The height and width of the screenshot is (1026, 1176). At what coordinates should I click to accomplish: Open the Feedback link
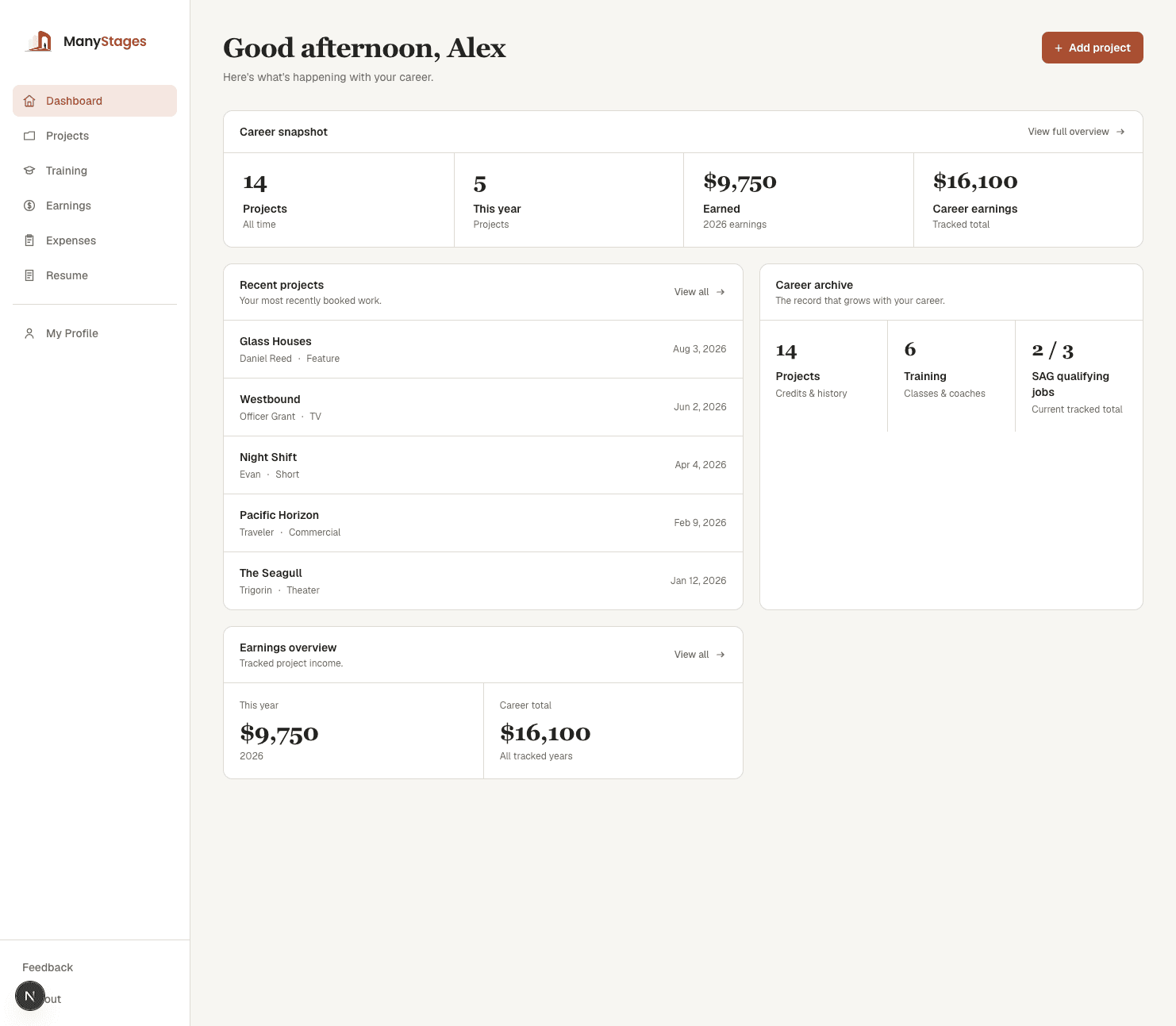48,967
